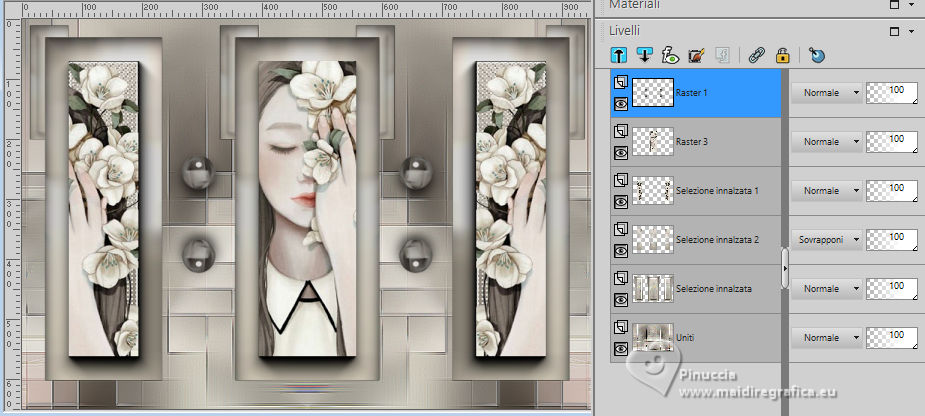The height and width of the screenshot is (416, 925).
Task: Hide the Raster 1 layer
Action: (621, 104)
